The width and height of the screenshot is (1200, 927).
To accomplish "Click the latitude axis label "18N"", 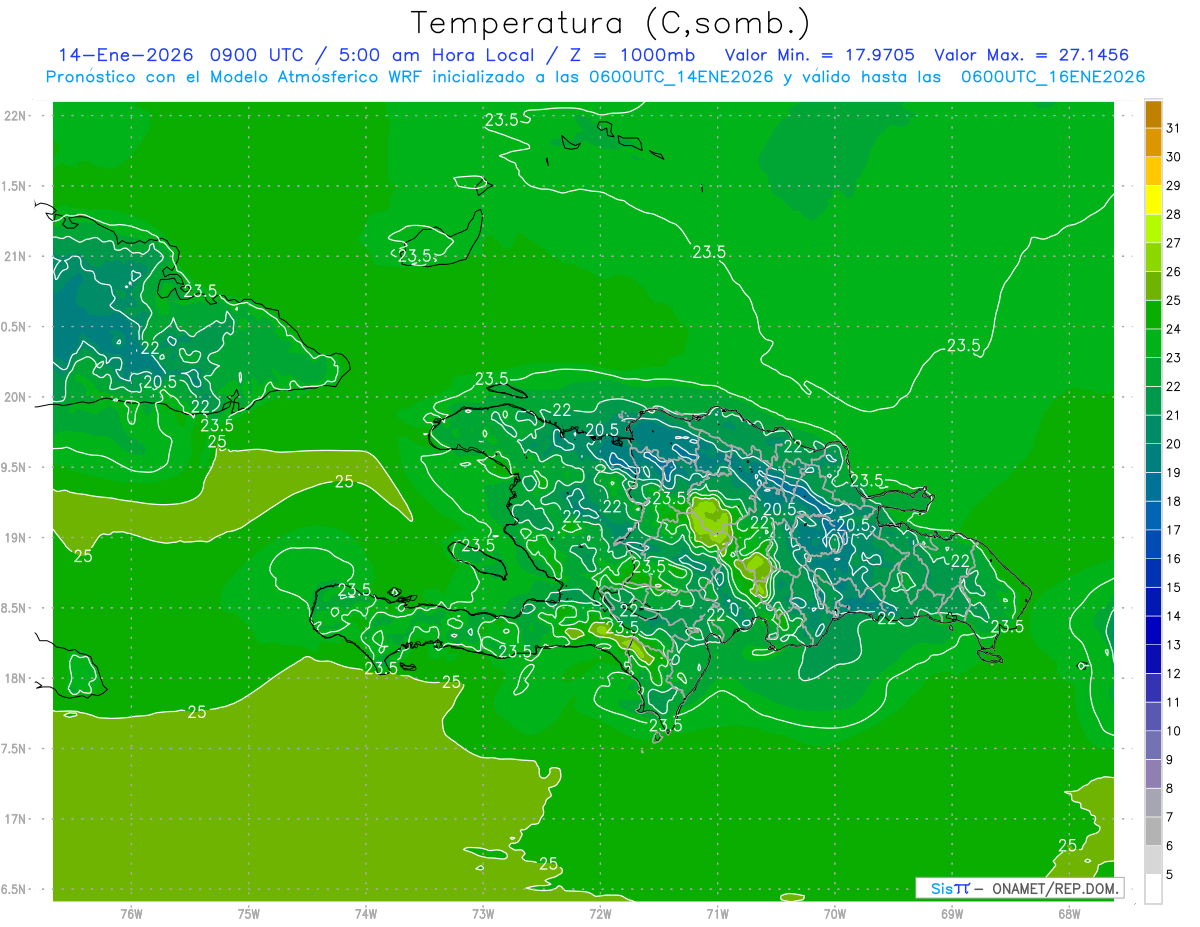I will coord(16,678).
